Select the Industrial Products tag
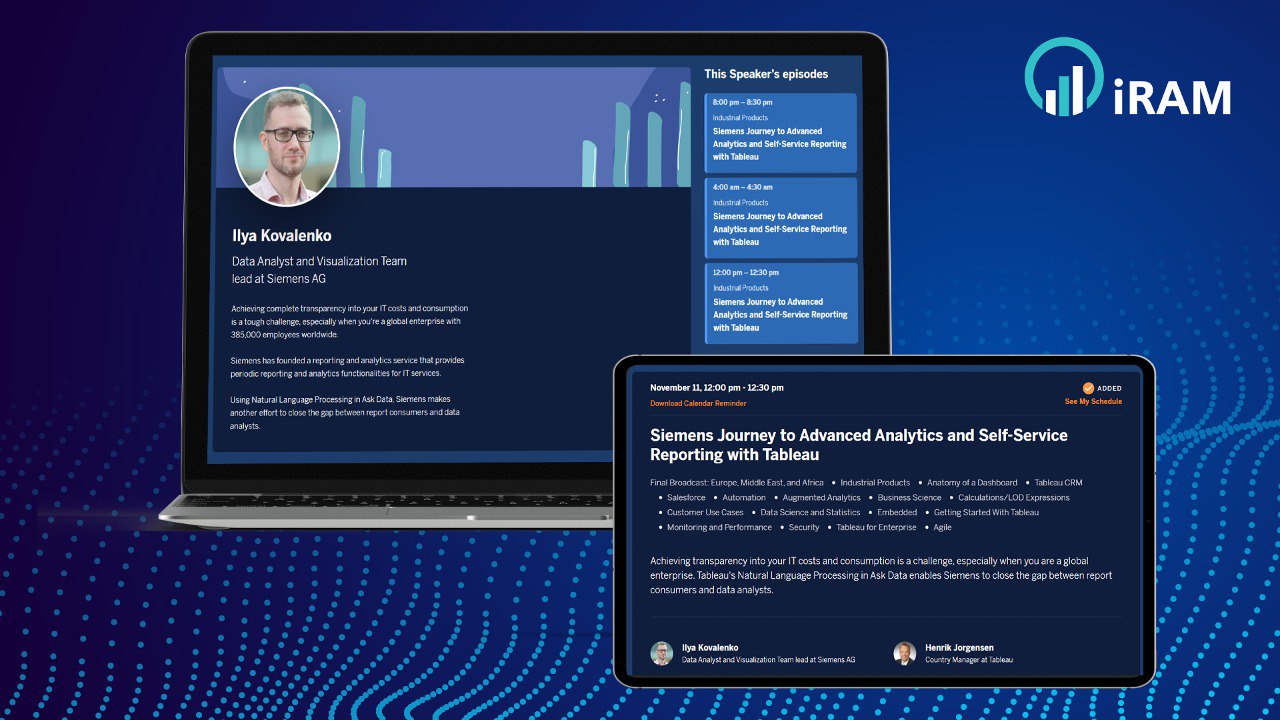 tap(875, 483)
